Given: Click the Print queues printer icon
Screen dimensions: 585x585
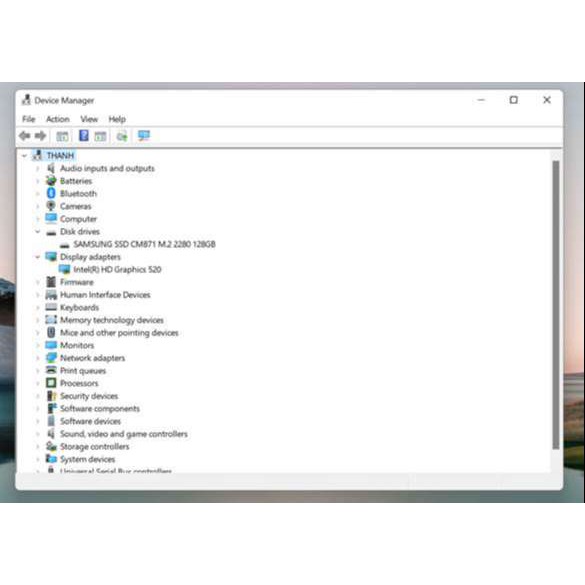Looking at the screenshot, I should [51, 370].
